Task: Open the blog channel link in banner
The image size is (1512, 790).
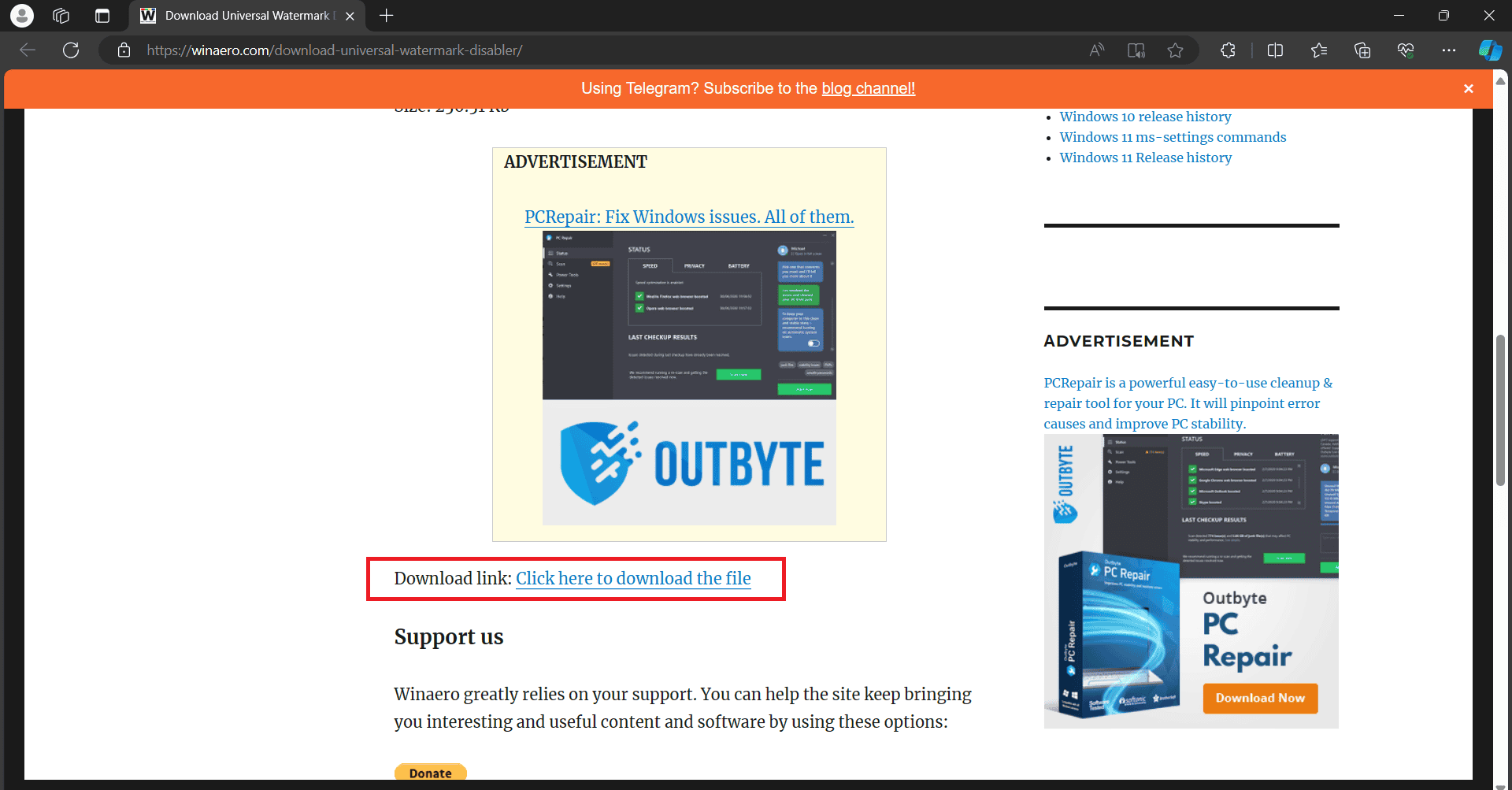Action: pos(868,88)
